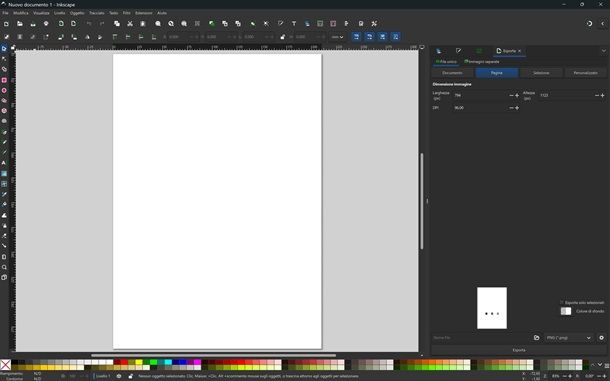610x381 pixels.
Task: Open the Layers panel tab icon
Action: tap(439, 51)
